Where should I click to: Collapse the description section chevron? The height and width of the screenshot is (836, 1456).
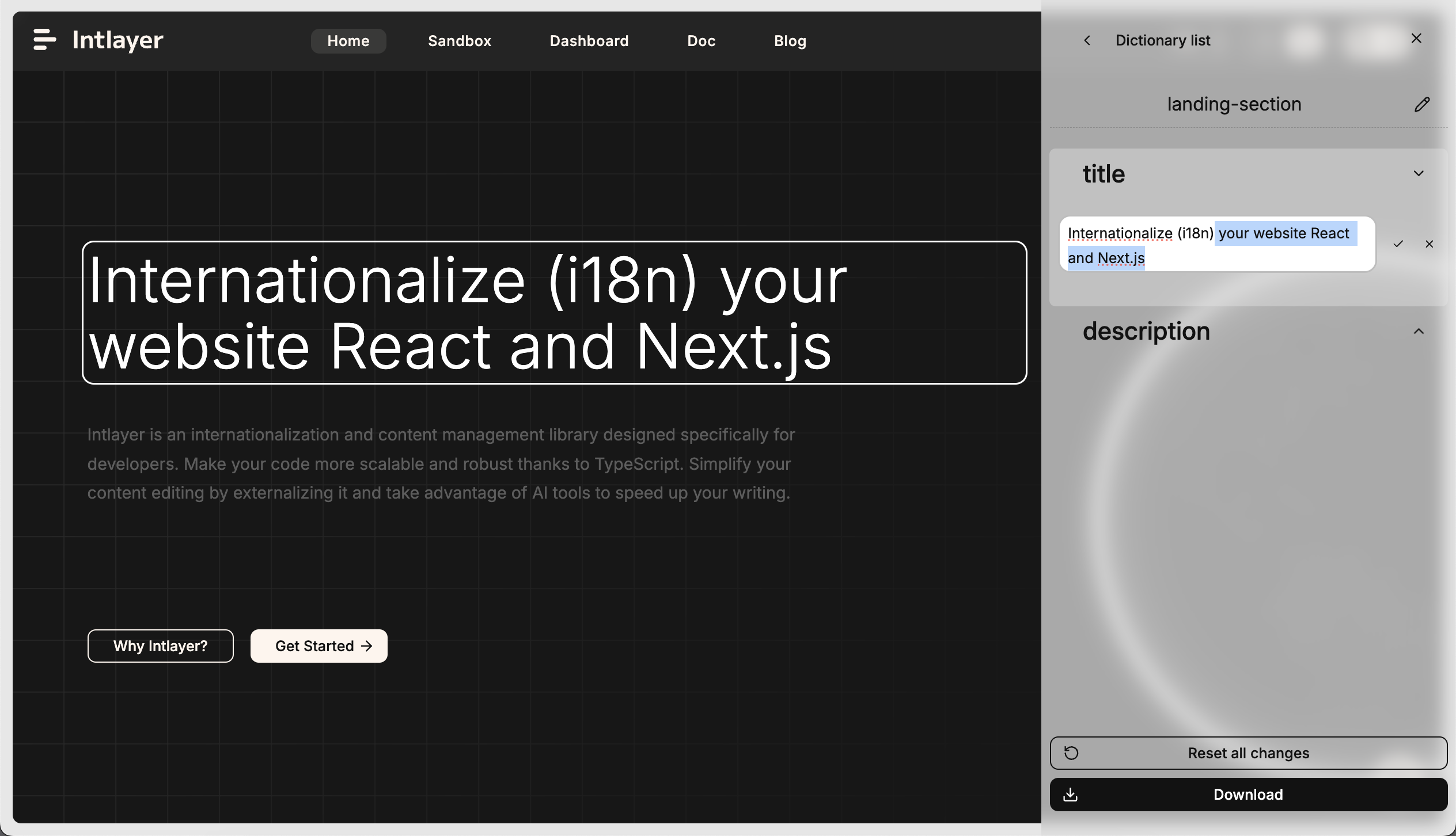1418,330
